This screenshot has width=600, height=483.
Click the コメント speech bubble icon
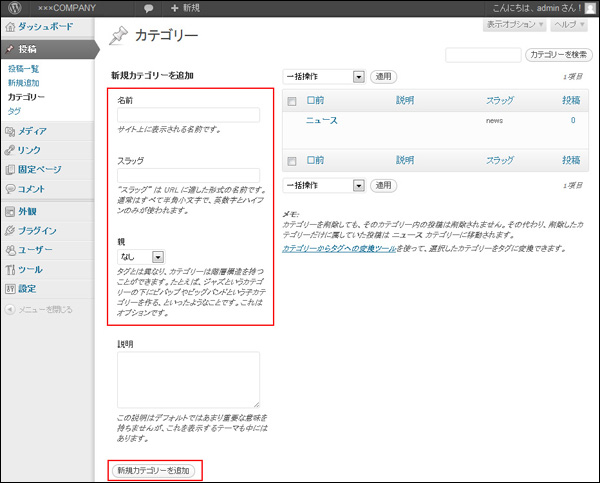point(10,189)
